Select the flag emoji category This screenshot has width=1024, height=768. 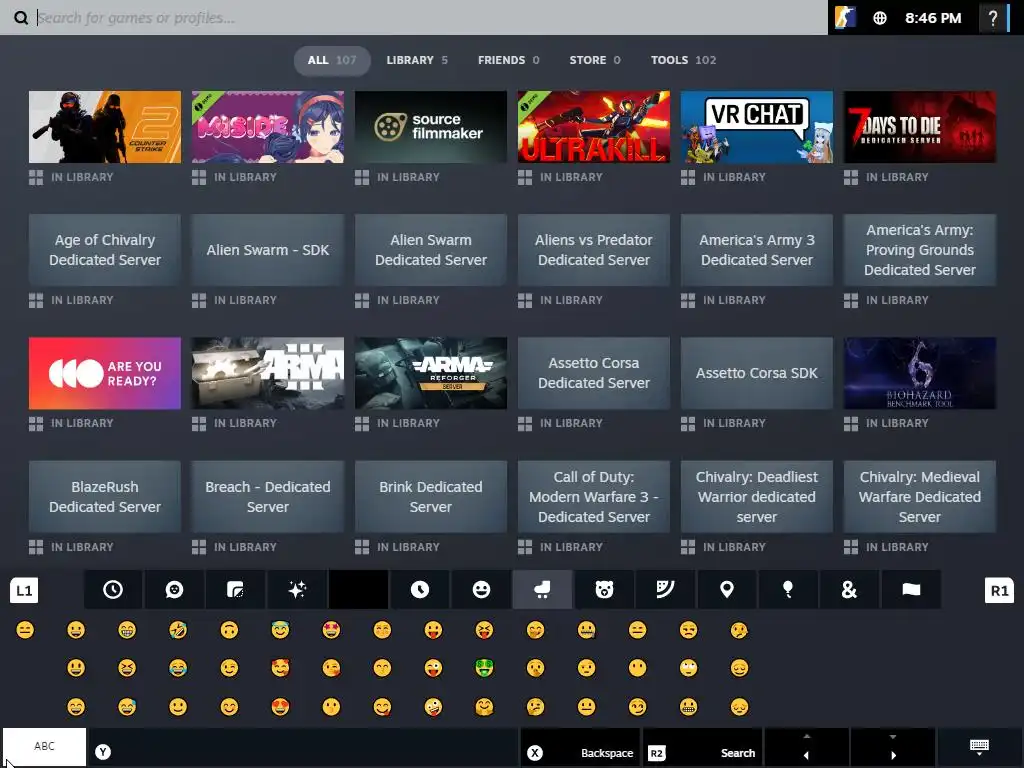911,590
